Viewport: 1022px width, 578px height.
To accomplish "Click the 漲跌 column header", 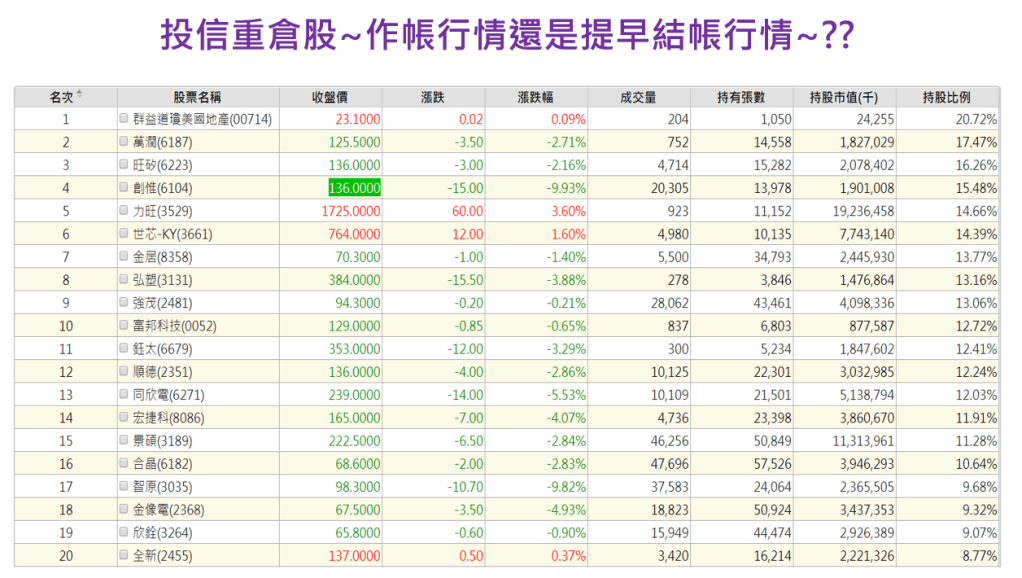I will coord(432,97).
